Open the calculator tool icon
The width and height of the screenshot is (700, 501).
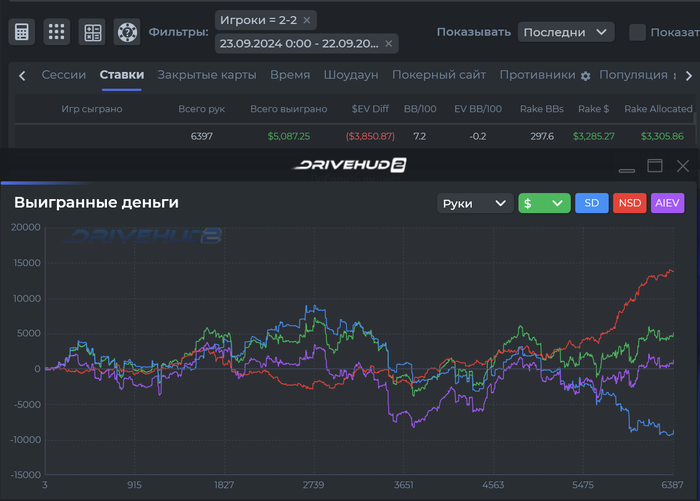pyautogui.click(x=21, y=32)
